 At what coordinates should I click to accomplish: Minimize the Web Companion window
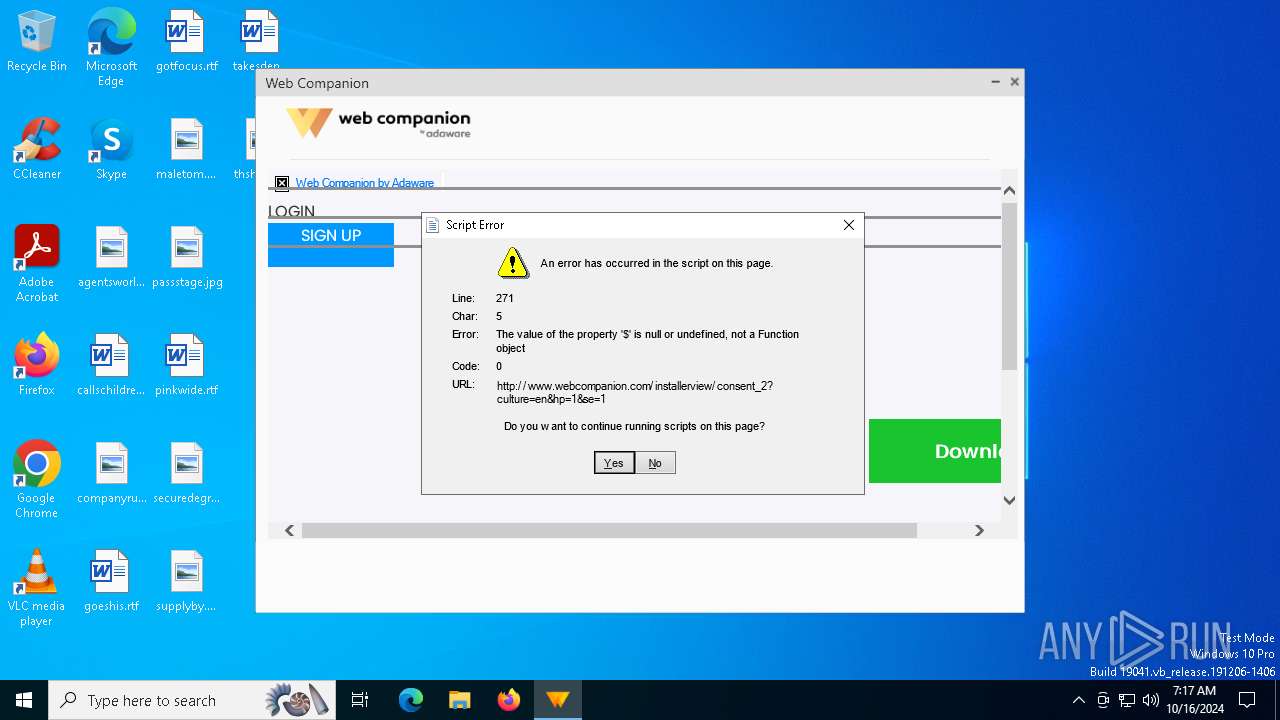(x=995, y=82)
